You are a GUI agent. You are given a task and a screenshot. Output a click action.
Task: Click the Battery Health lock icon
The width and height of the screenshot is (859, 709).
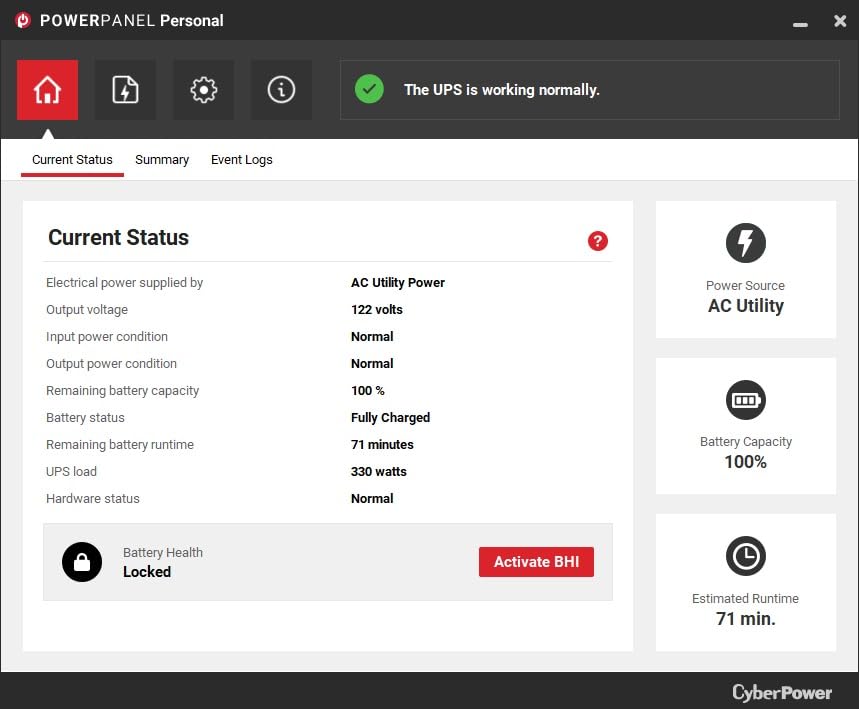[82, 562]
